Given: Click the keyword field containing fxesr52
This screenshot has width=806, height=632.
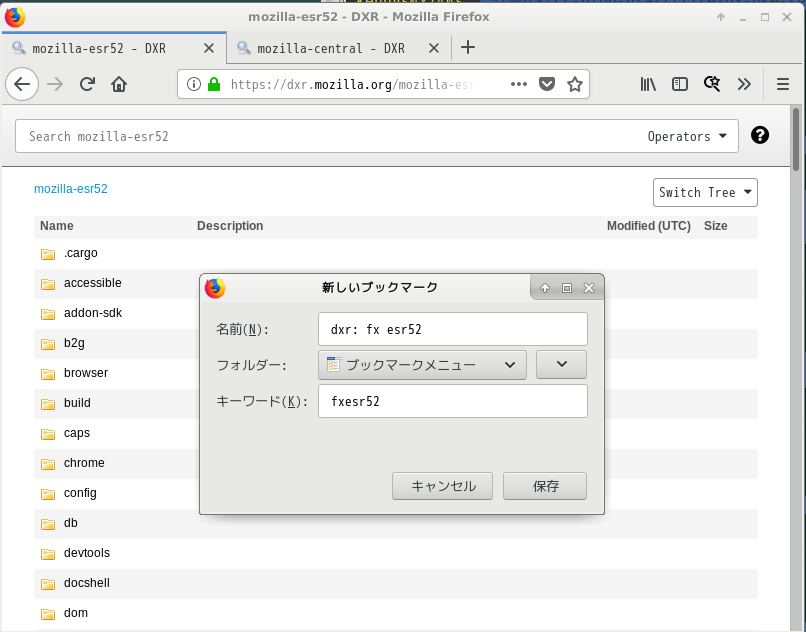Looking at the screenshot, I should (452, 401).
